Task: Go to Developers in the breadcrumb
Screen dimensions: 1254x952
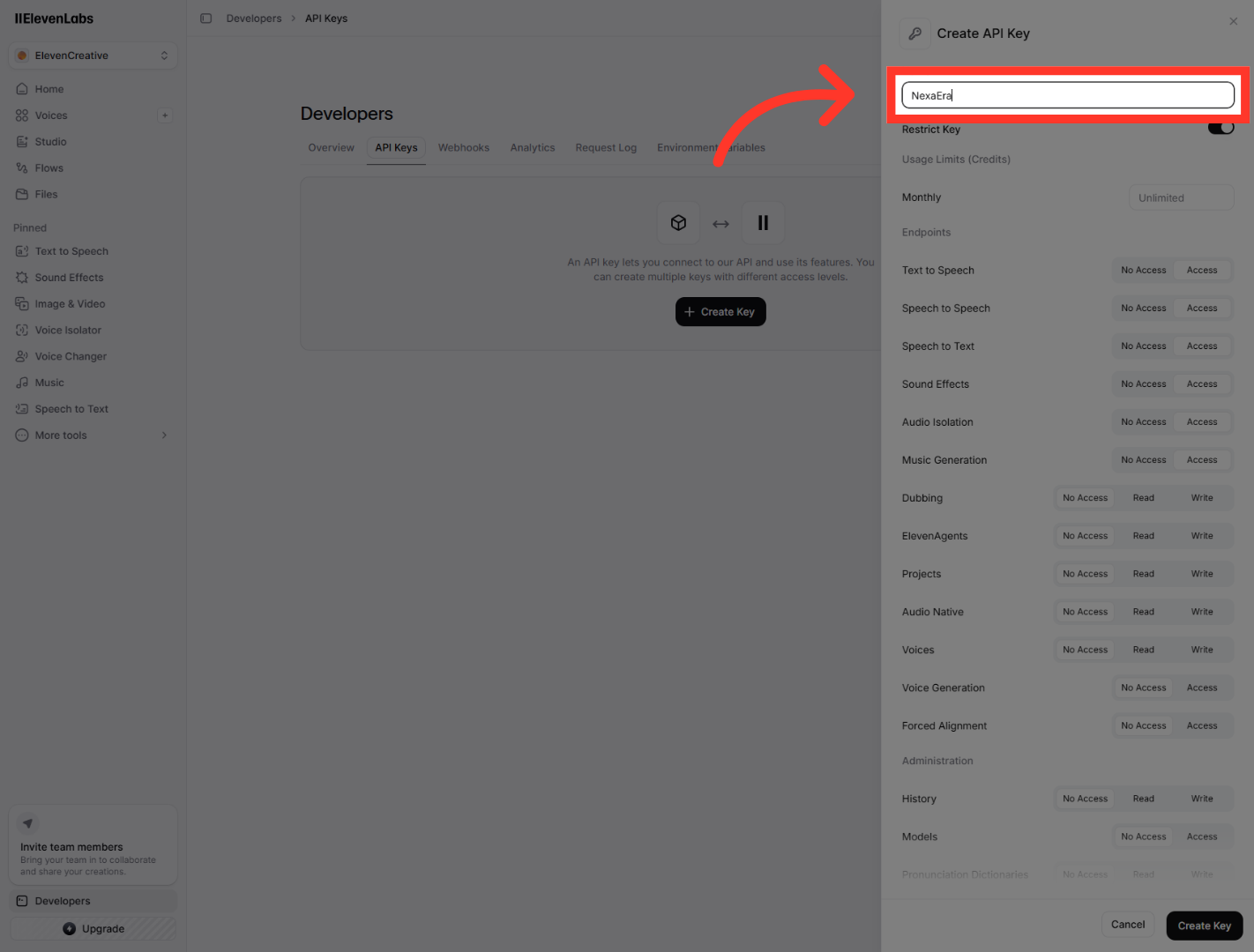Action: (254, 19)
